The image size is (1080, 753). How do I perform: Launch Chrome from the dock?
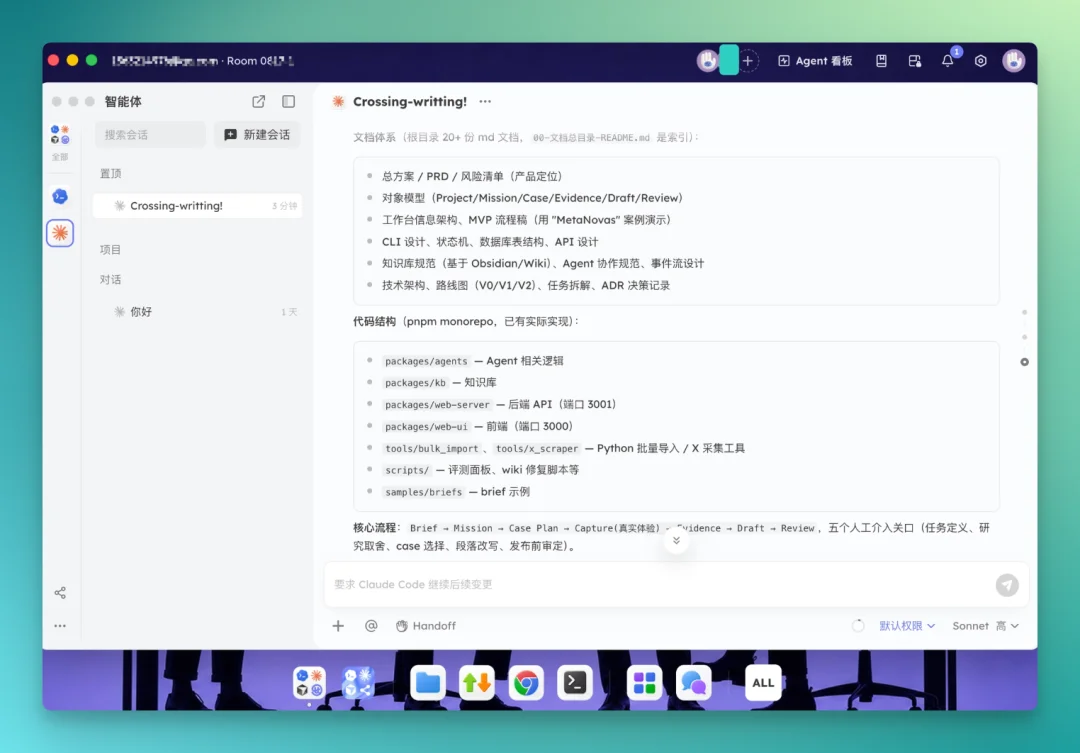pos(526,683)
